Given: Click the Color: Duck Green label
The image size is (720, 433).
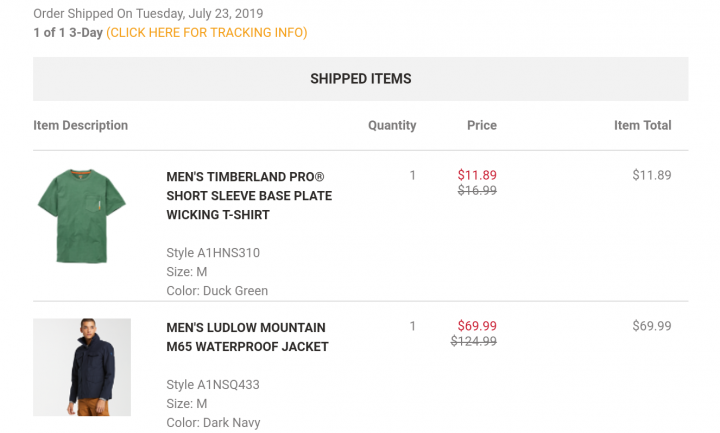Looking at the screenshot, I should tap(217, 291).
